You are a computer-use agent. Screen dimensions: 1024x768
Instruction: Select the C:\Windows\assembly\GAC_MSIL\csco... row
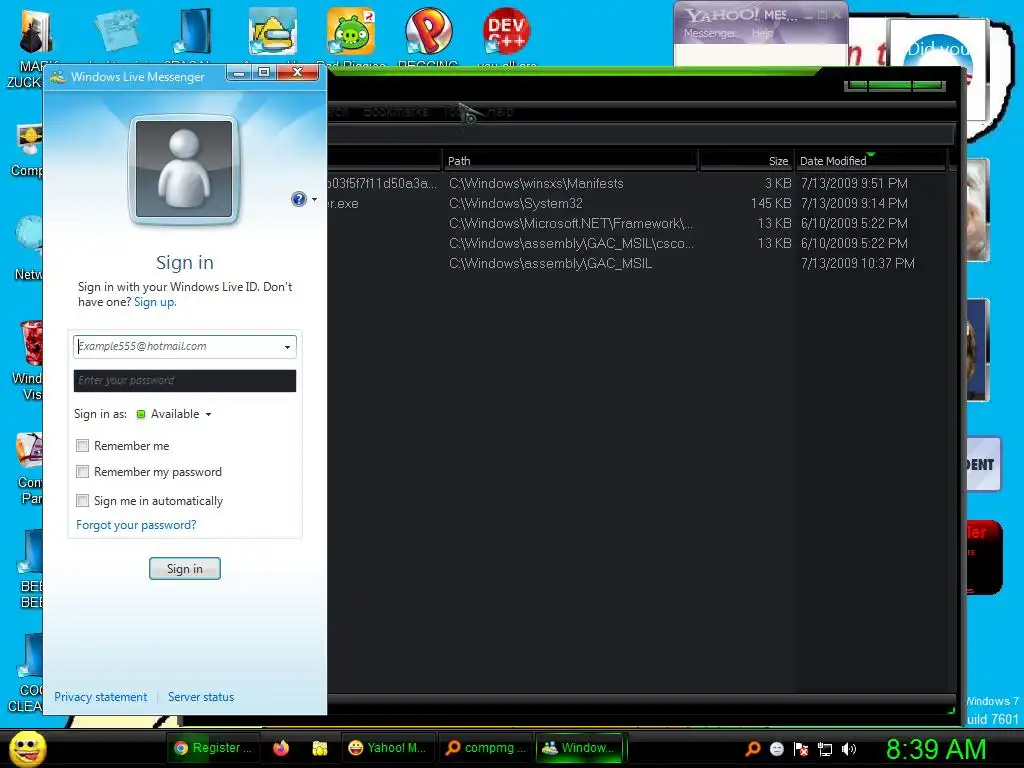tap(637, 244)
